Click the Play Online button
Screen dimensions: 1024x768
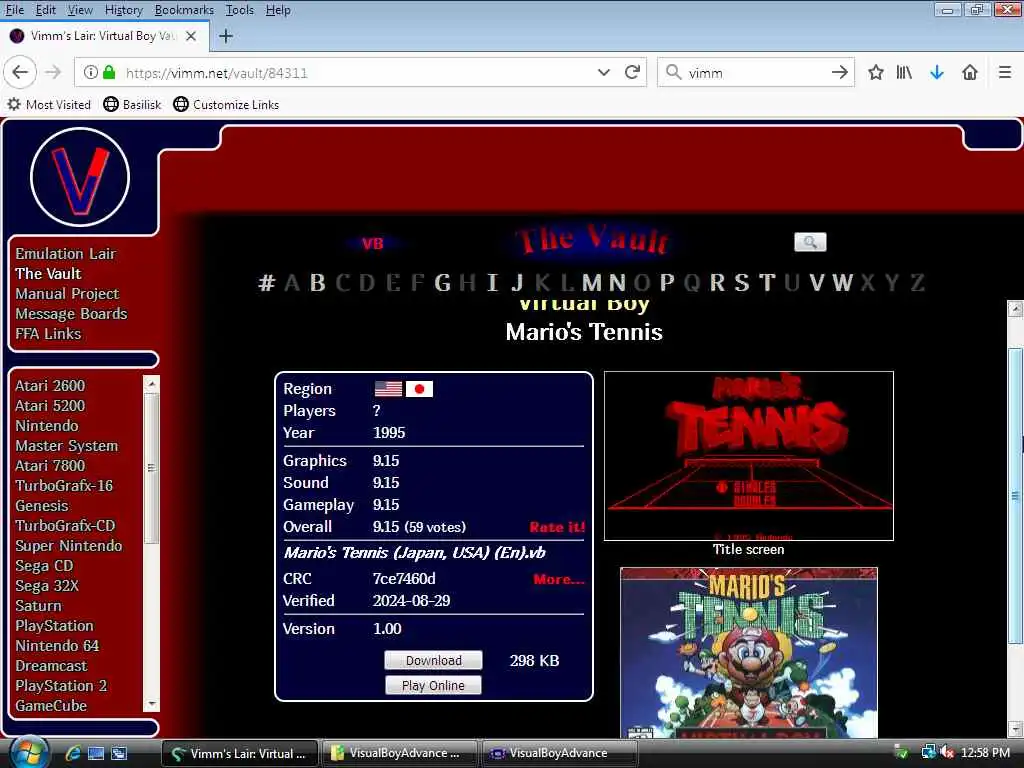coord(433,685)
